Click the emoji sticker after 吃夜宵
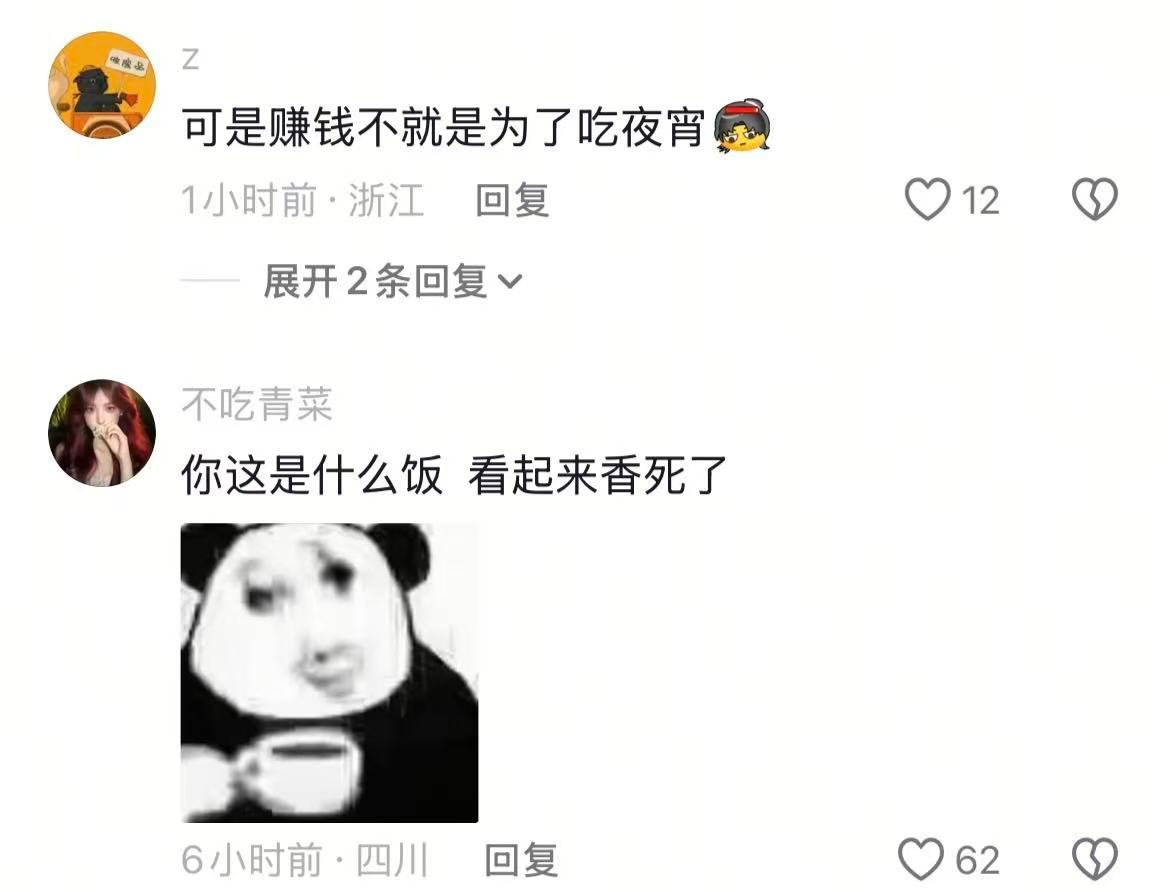Image resolution: width=1170 pixels, height=892 pixels. coord(742,126)
